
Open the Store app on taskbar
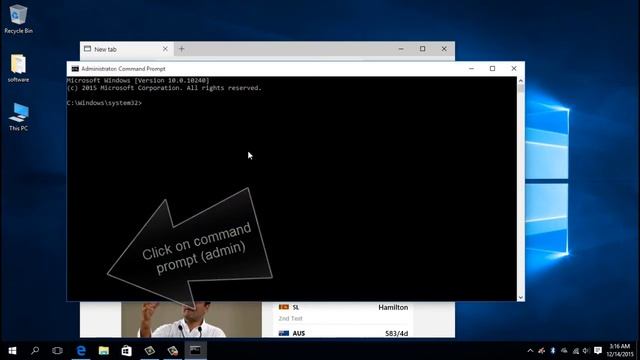point(127,351)
